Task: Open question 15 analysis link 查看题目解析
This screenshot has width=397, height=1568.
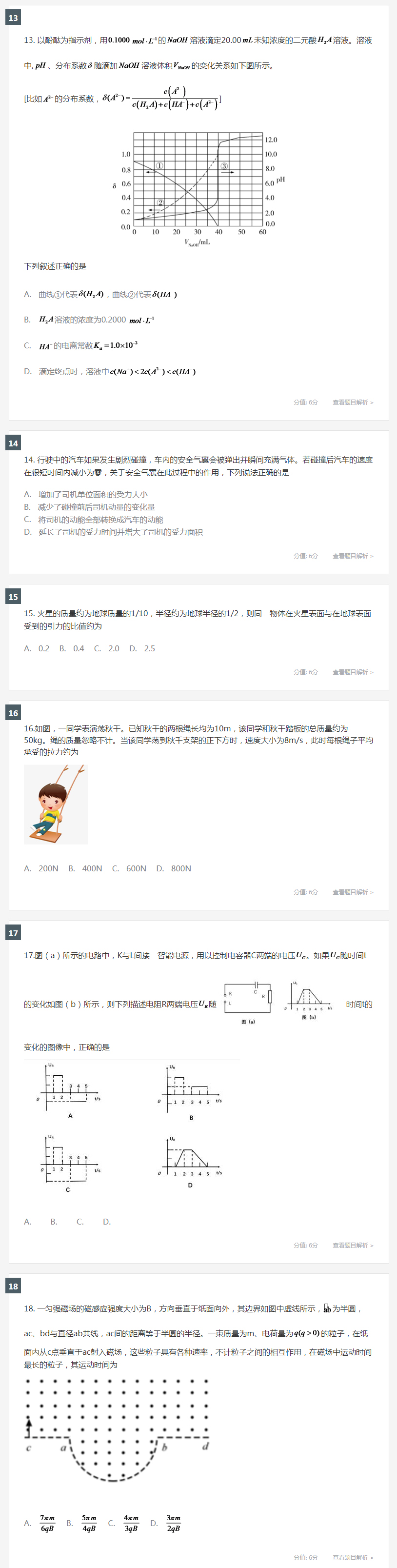Action: [x=353, y=672]
